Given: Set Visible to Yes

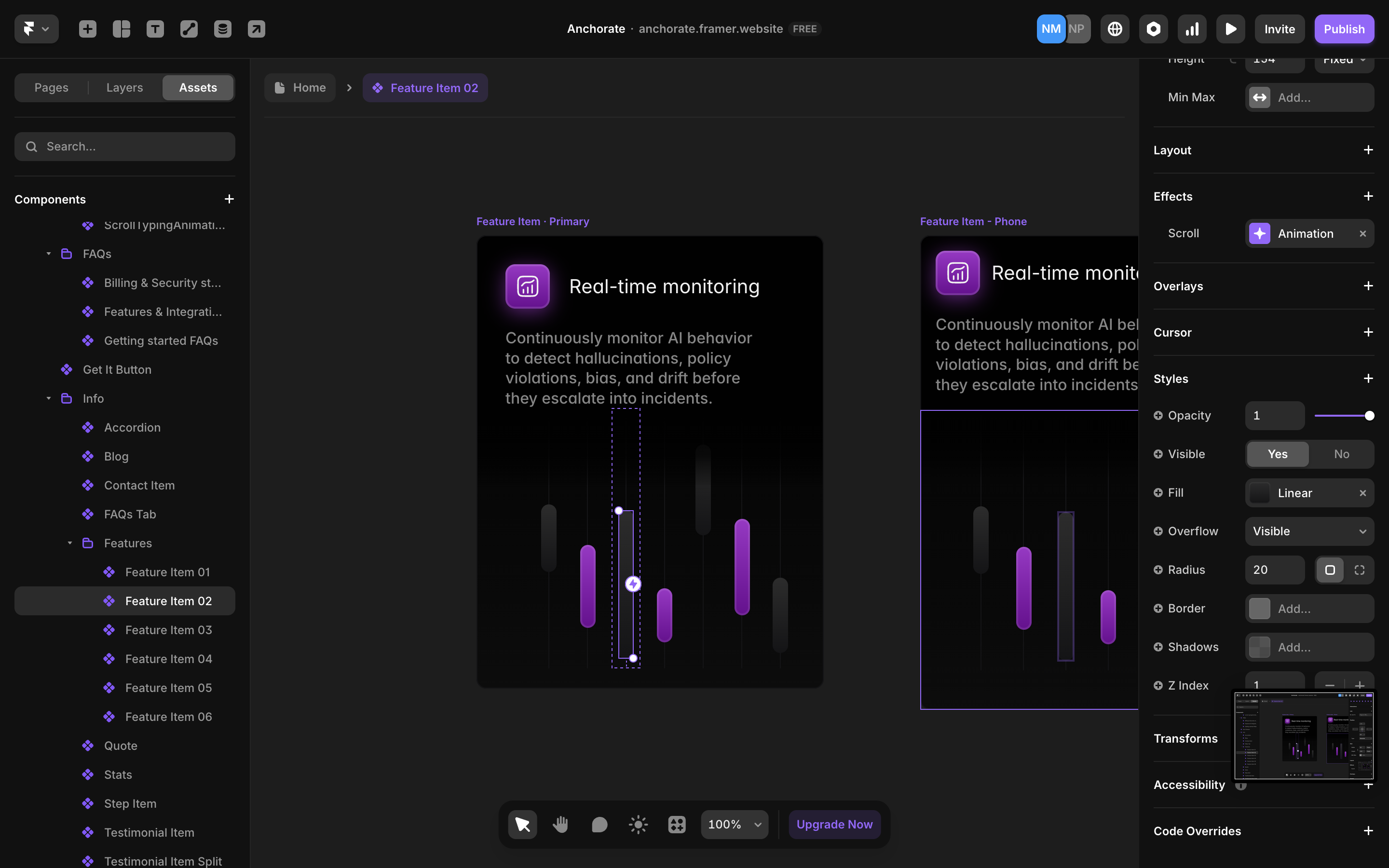Looking at the screenshot, I should tap(1277, 454).
